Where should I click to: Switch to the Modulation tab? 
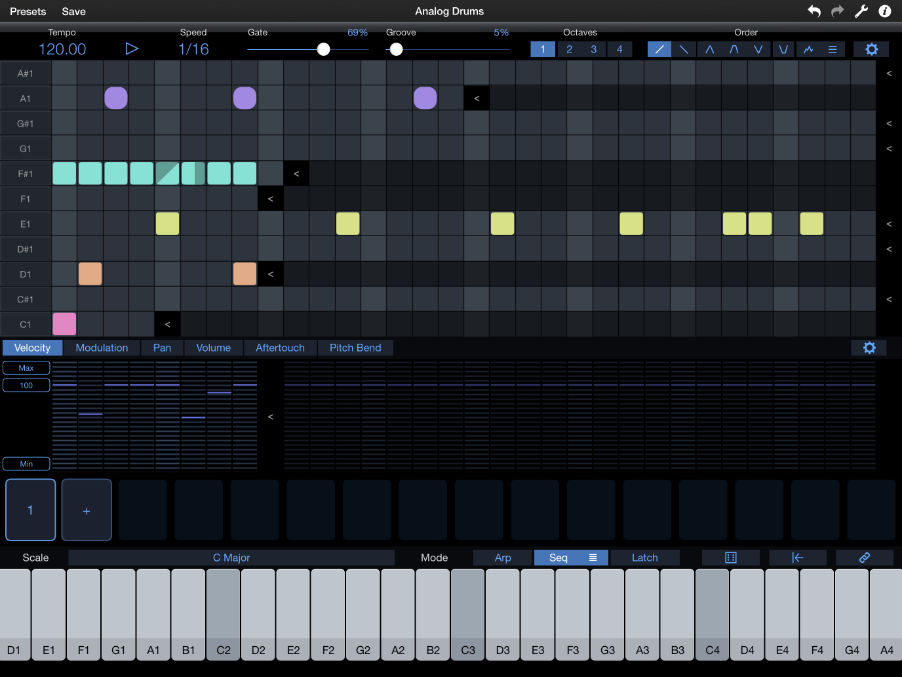click(x=101, y=347)
